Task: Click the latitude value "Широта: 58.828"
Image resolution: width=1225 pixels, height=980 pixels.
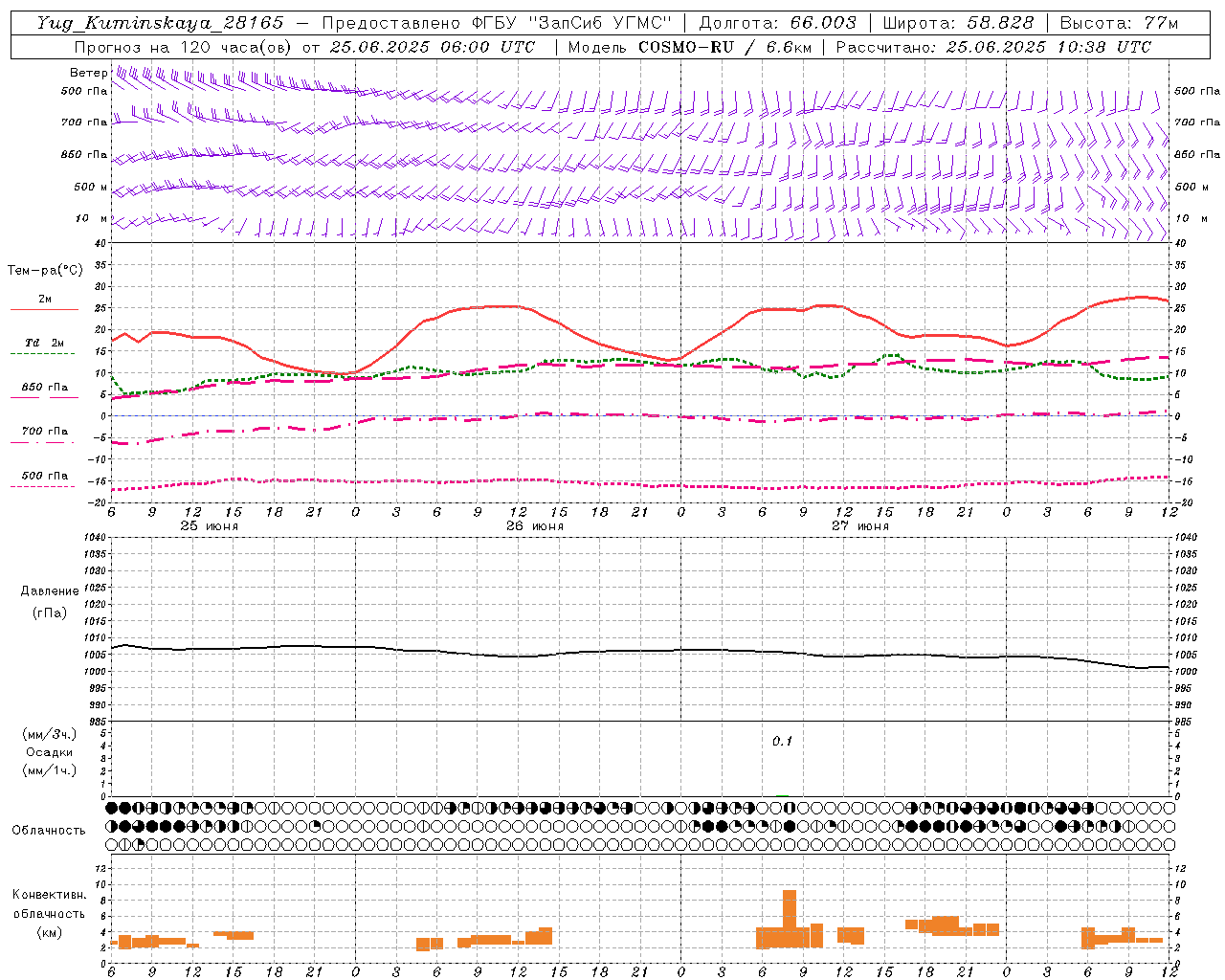Action: [958, 23]
